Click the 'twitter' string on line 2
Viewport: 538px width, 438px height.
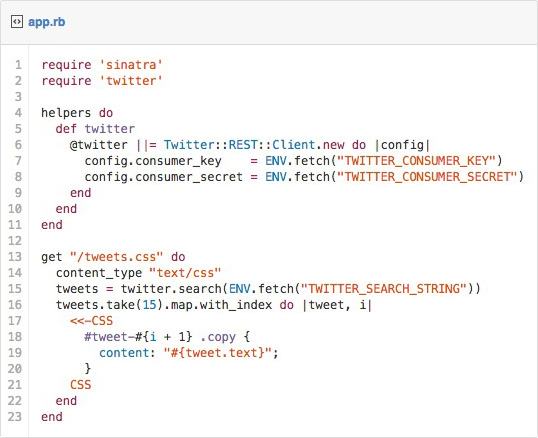(x=131, y=81)
